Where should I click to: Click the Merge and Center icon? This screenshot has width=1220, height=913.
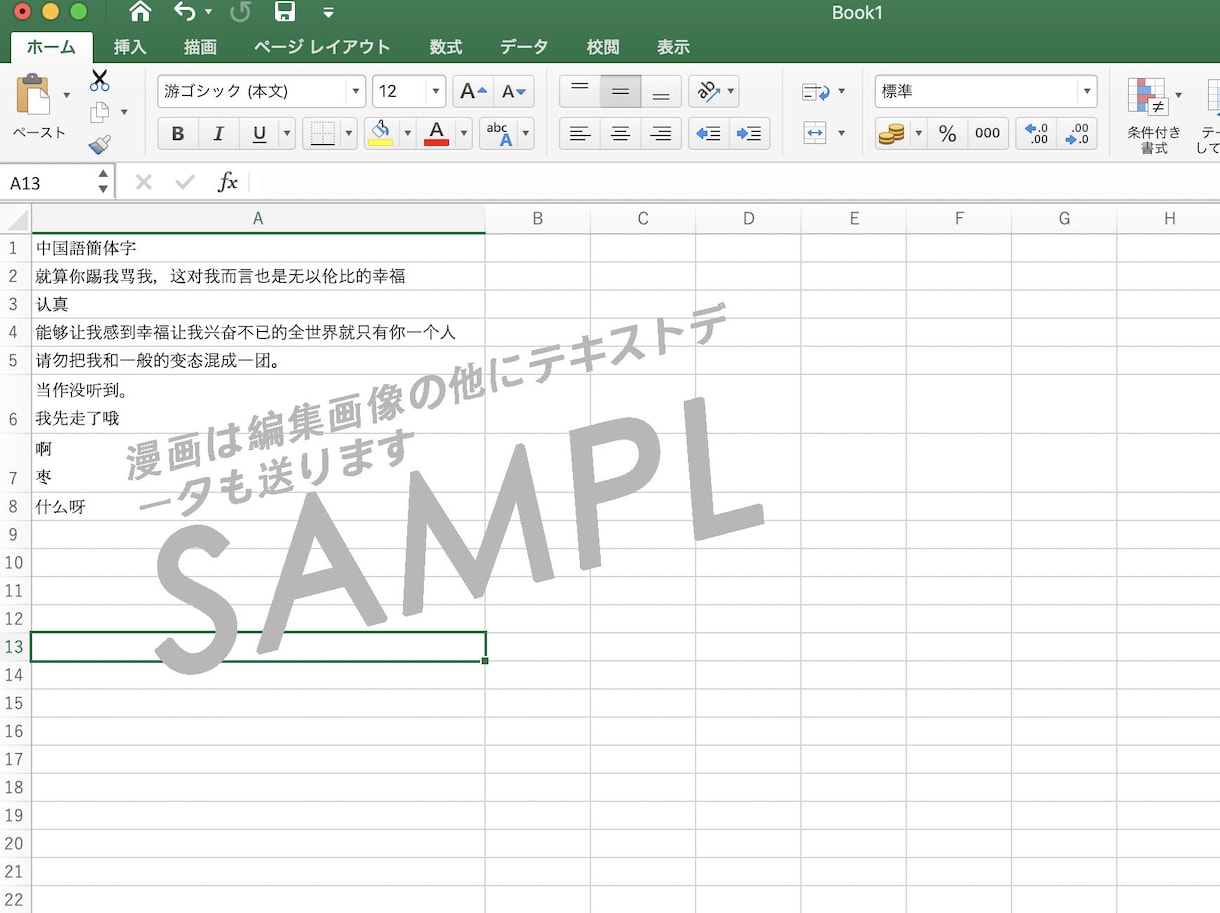click(x=816, y=133)
